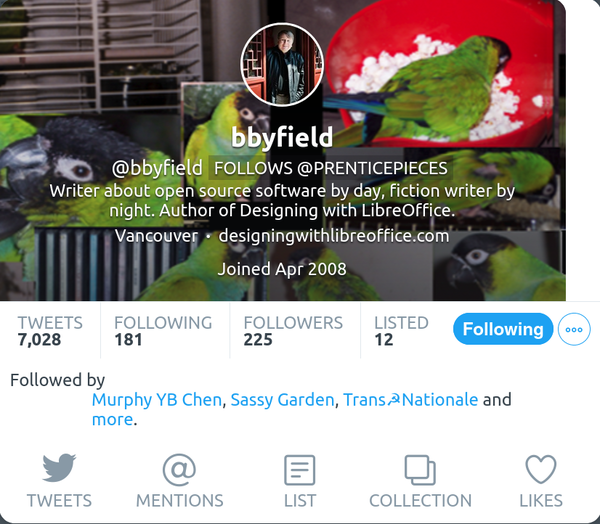The height and width of the screenshot is (524, 600).
Task: Visit designingwithlibreoffice.com website link
Action: pos(334,236)
